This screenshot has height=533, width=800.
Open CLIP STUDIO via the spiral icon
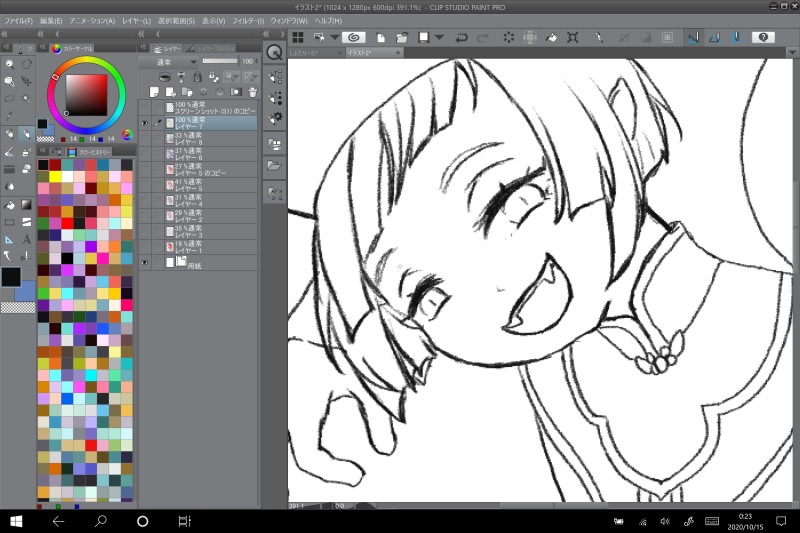click(354, 37)
